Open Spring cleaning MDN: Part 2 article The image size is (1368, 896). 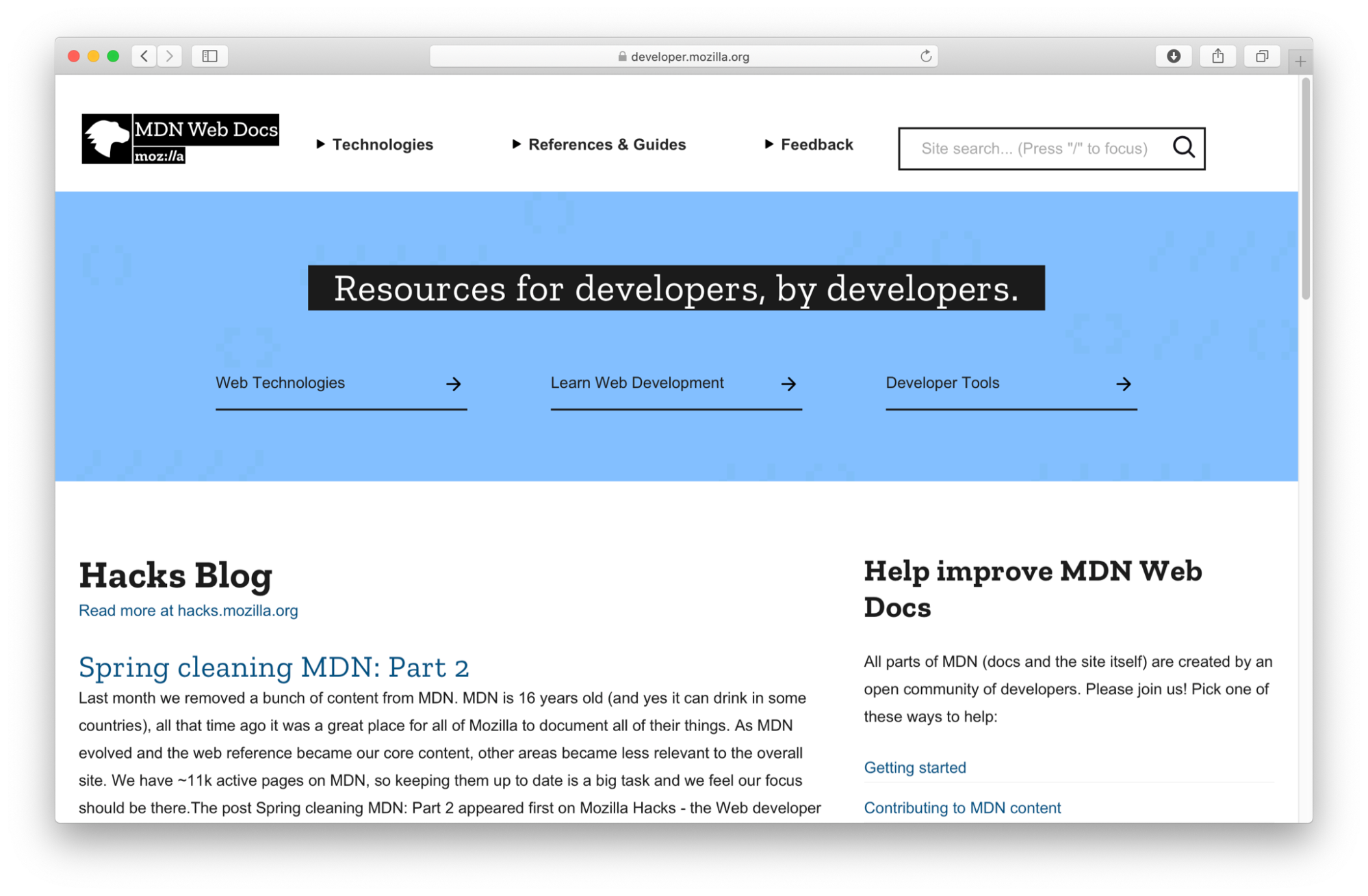[274, 667]
